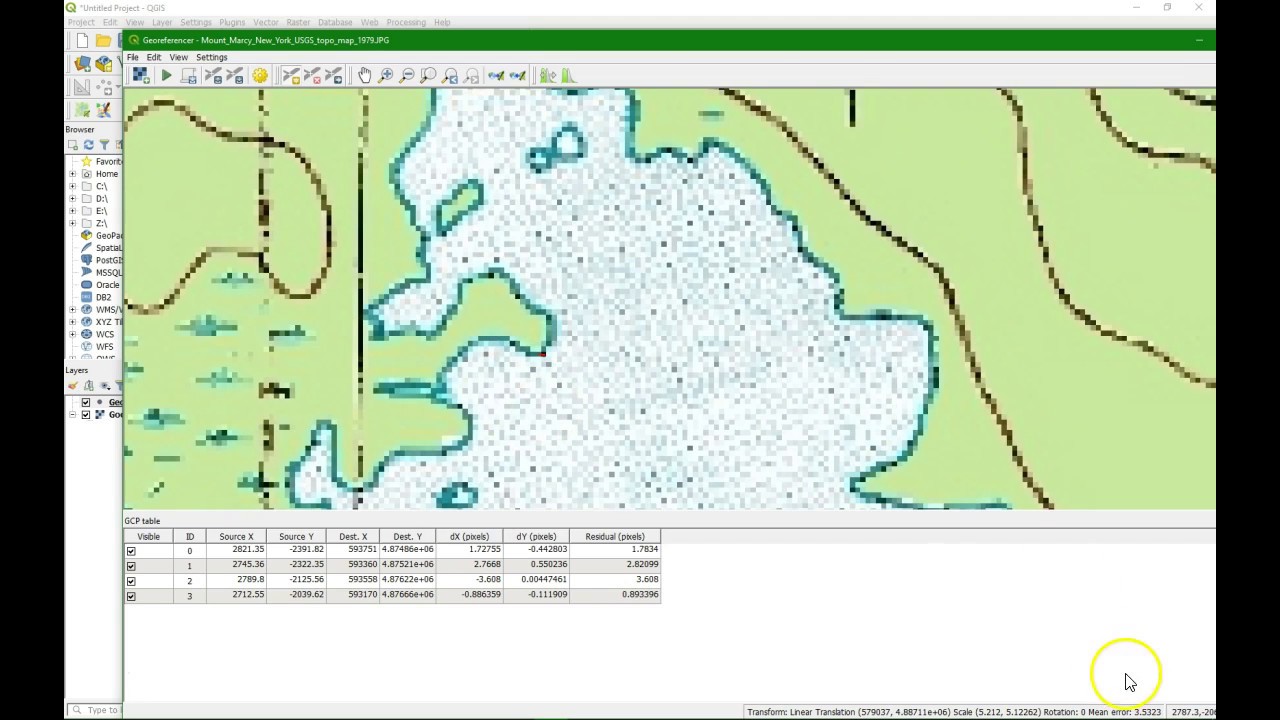Click the Load GCP Points icon
The height and width of the screenshot is (720, 1280).
pos(213,76)
